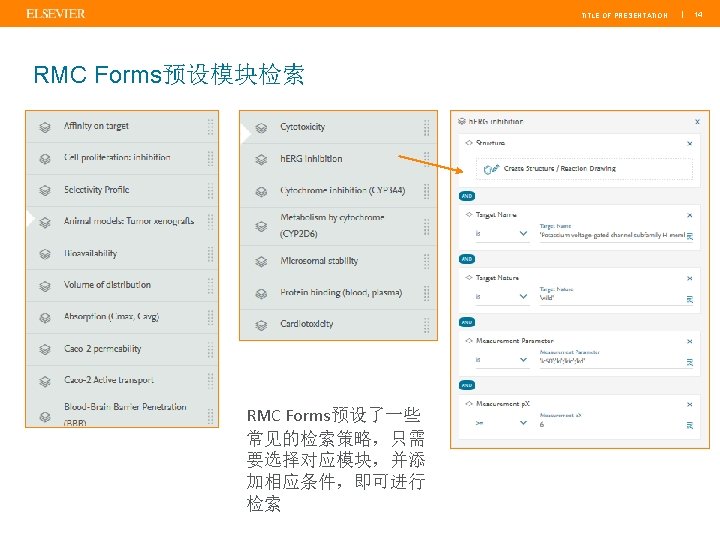Click the layers icon beside Selectivity Profile
This screenshot has height=540, width=720.
pyautogui.click(x=45, y=190)
